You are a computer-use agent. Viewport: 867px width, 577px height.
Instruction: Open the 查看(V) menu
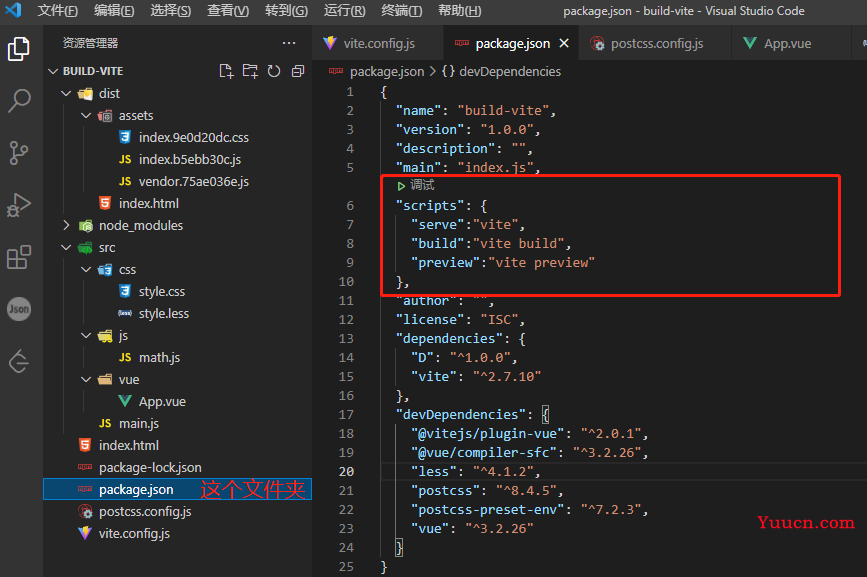tap(228, 11)
